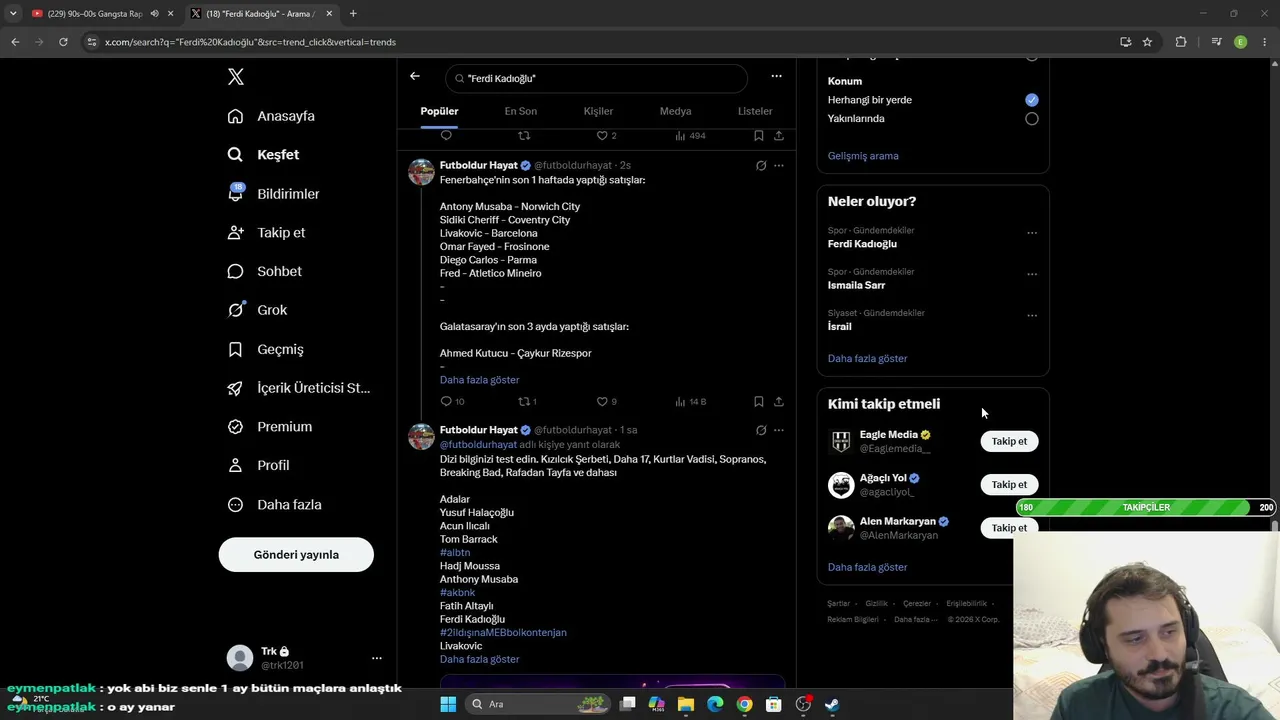
Task: Open Sohbet chat from the sidebar
Action: pyautogui.click(x=264, y=271)
